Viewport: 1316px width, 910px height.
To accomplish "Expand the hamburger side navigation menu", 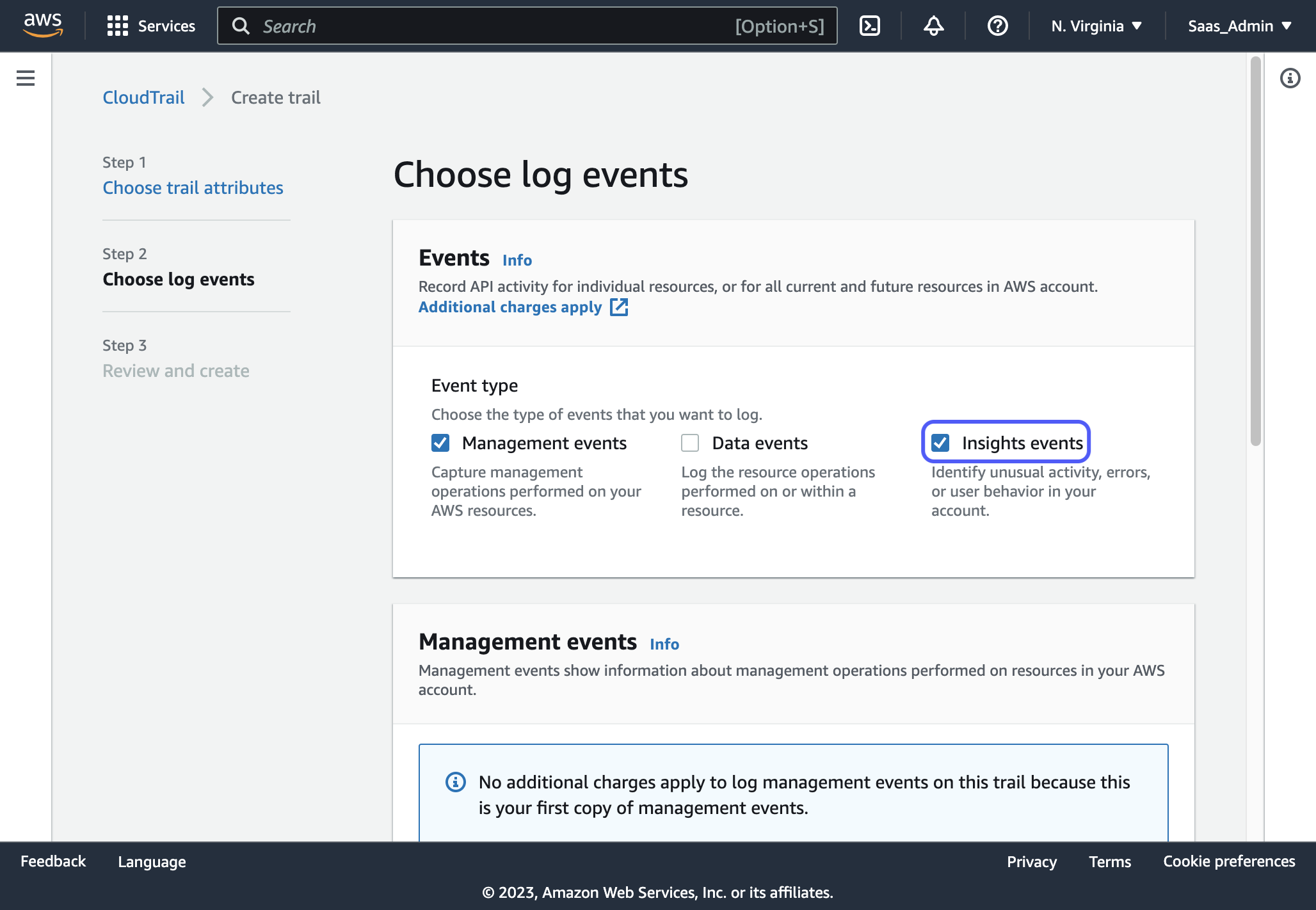I will tap(26, 78).
